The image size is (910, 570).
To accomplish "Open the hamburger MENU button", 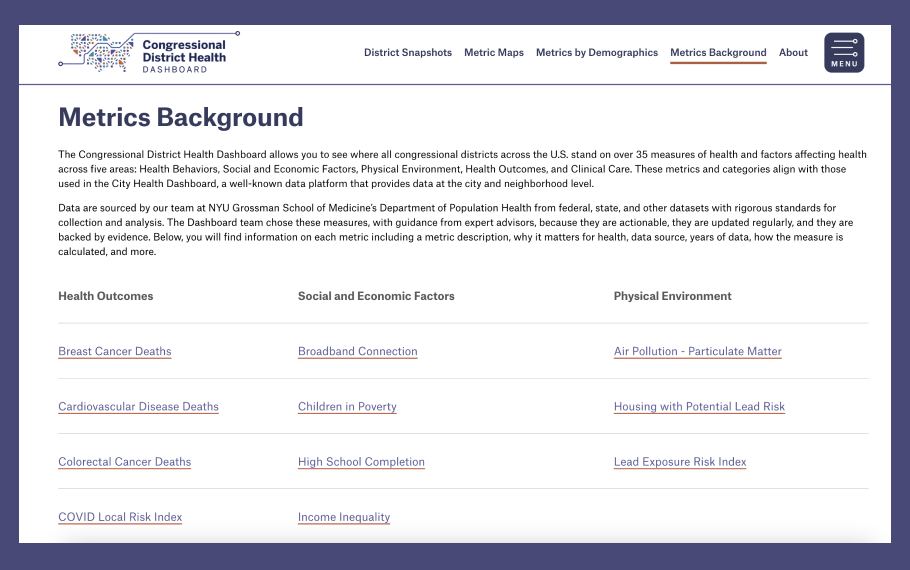I will (844, 53).
